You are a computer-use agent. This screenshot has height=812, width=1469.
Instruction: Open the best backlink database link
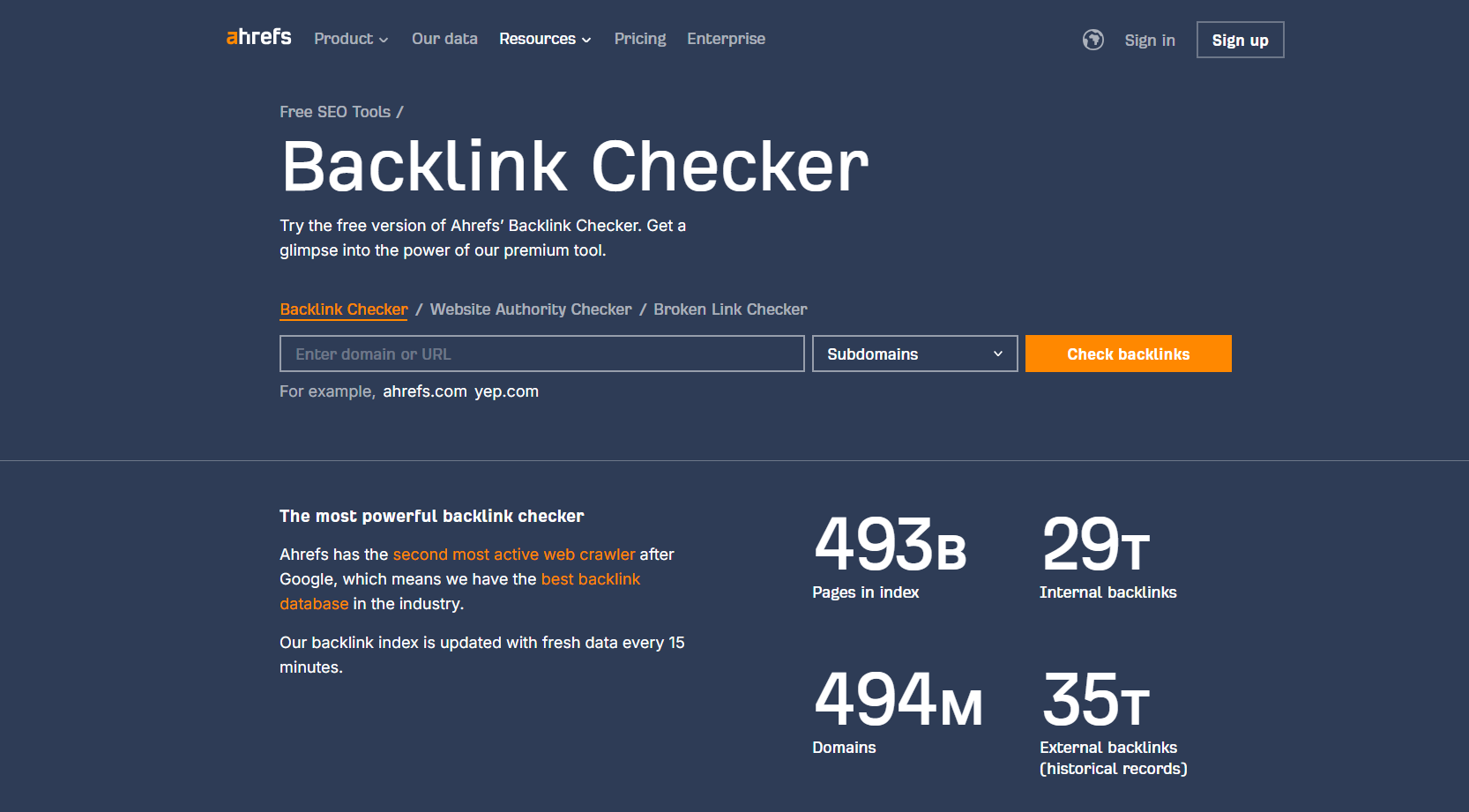(460, 592)
